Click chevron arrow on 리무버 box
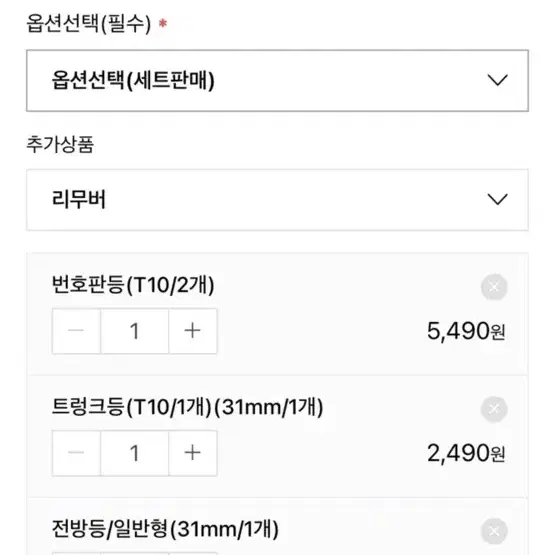The image size is (555, 555). pos(497,199)
